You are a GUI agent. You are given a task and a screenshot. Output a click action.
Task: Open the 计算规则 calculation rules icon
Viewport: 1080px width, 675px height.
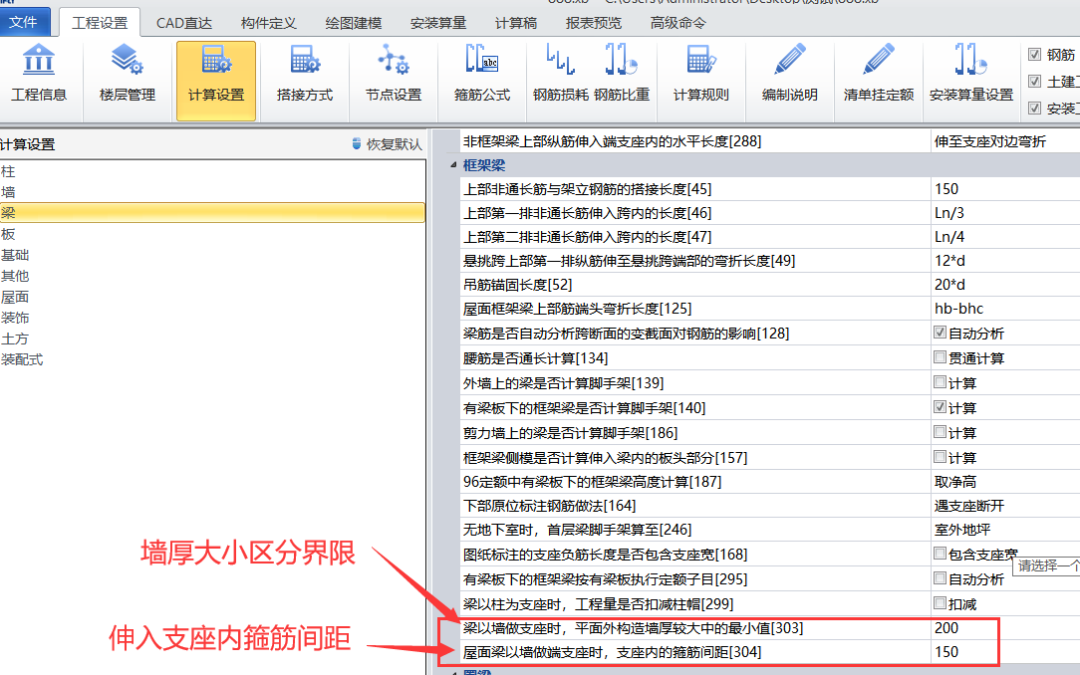(700, 76)
